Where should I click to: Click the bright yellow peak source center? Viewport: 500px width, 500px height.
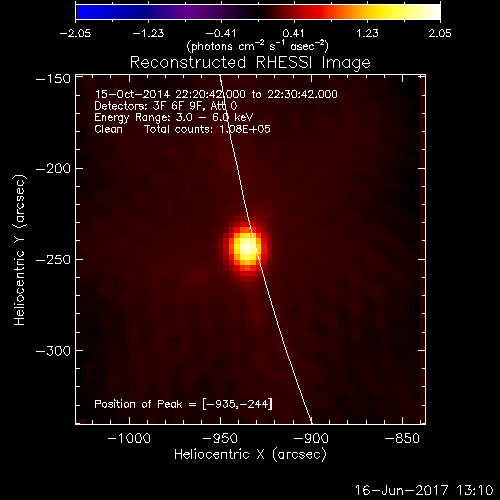tap(246, 248)
